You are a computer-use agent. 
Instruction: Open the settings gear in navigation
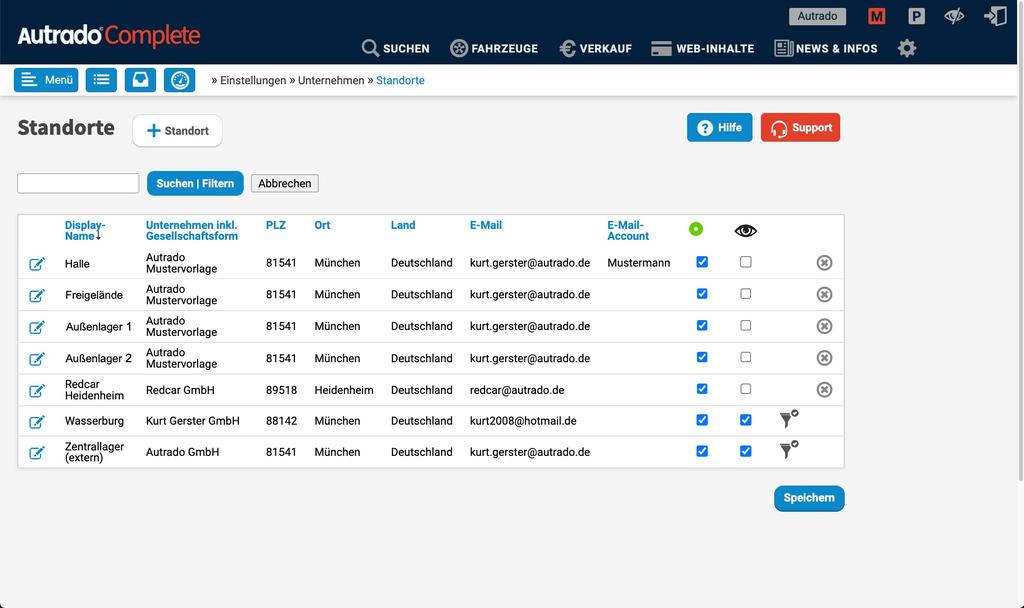click(906, 48)
